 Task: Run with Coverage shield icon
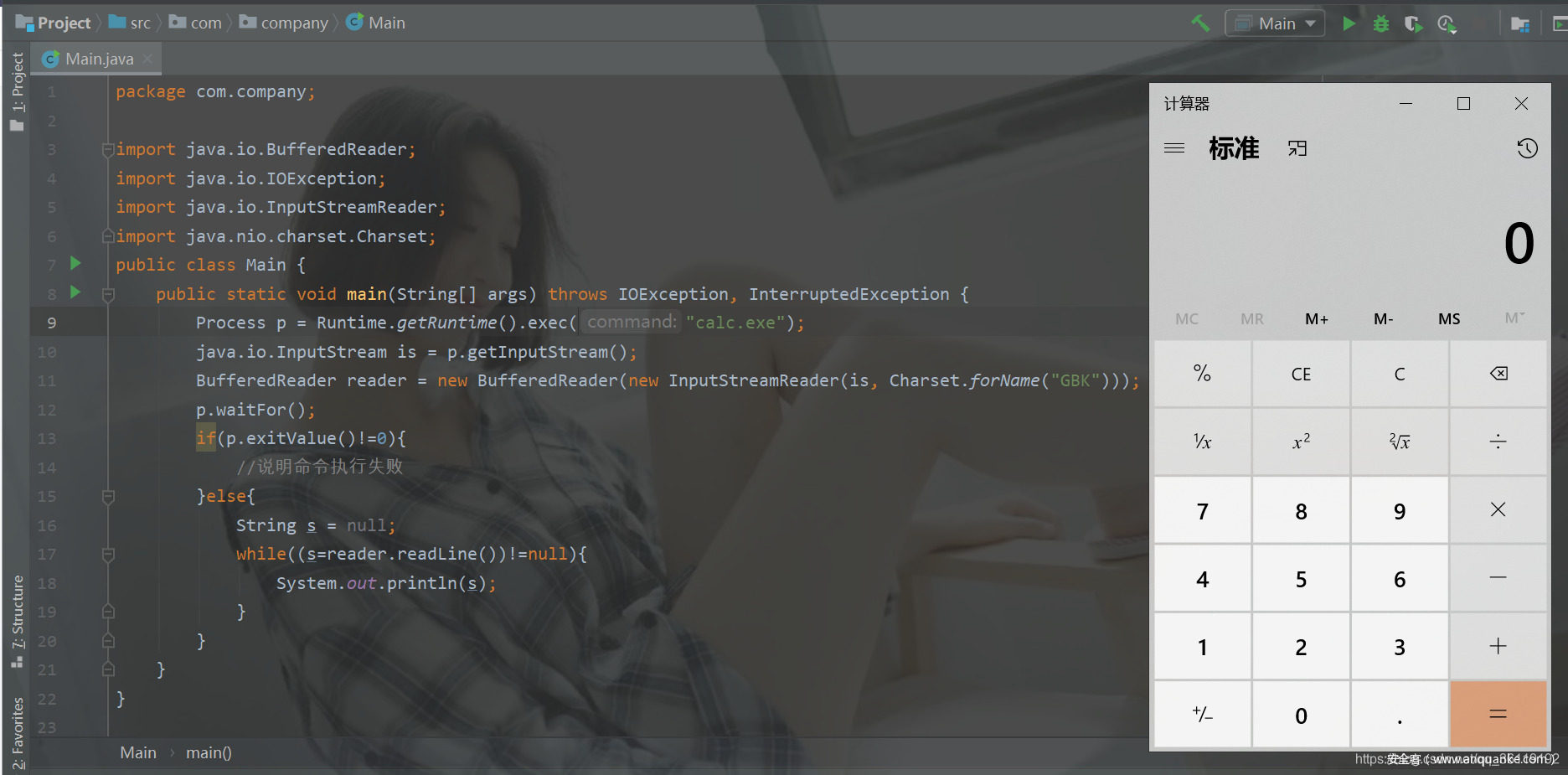click(1413, 23)
